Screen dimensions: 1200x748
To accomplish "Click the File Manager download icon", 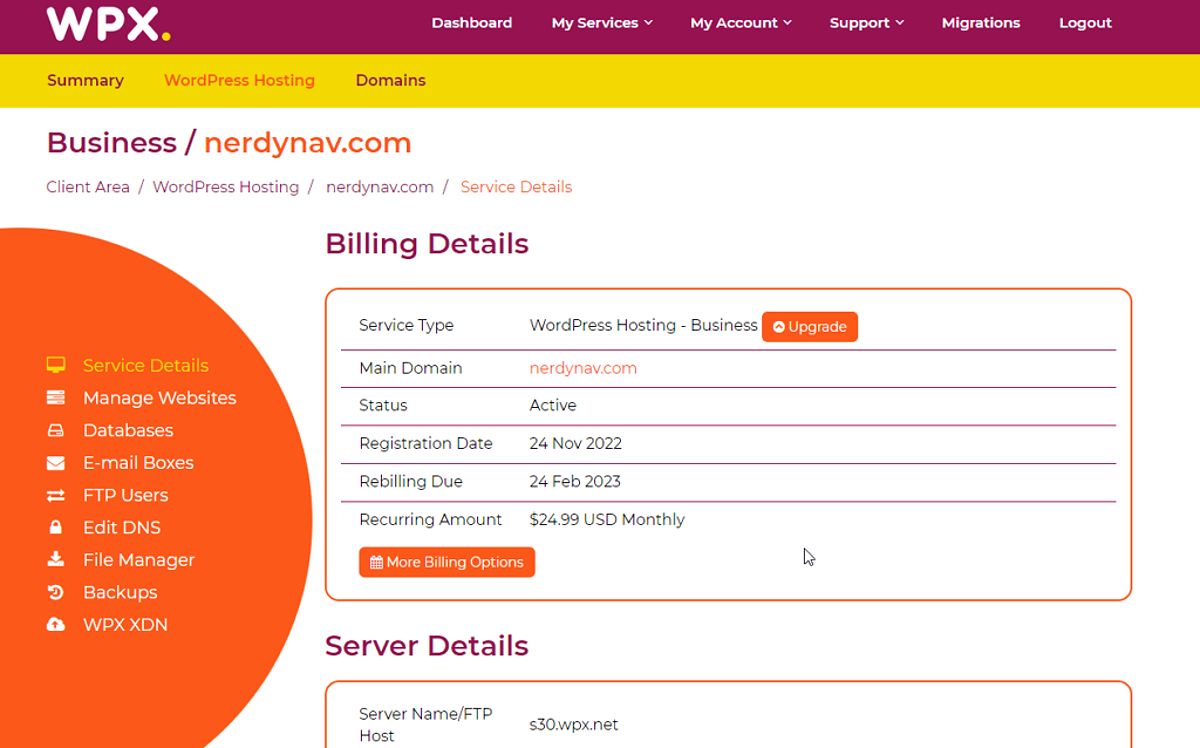I will click(56, 560).
